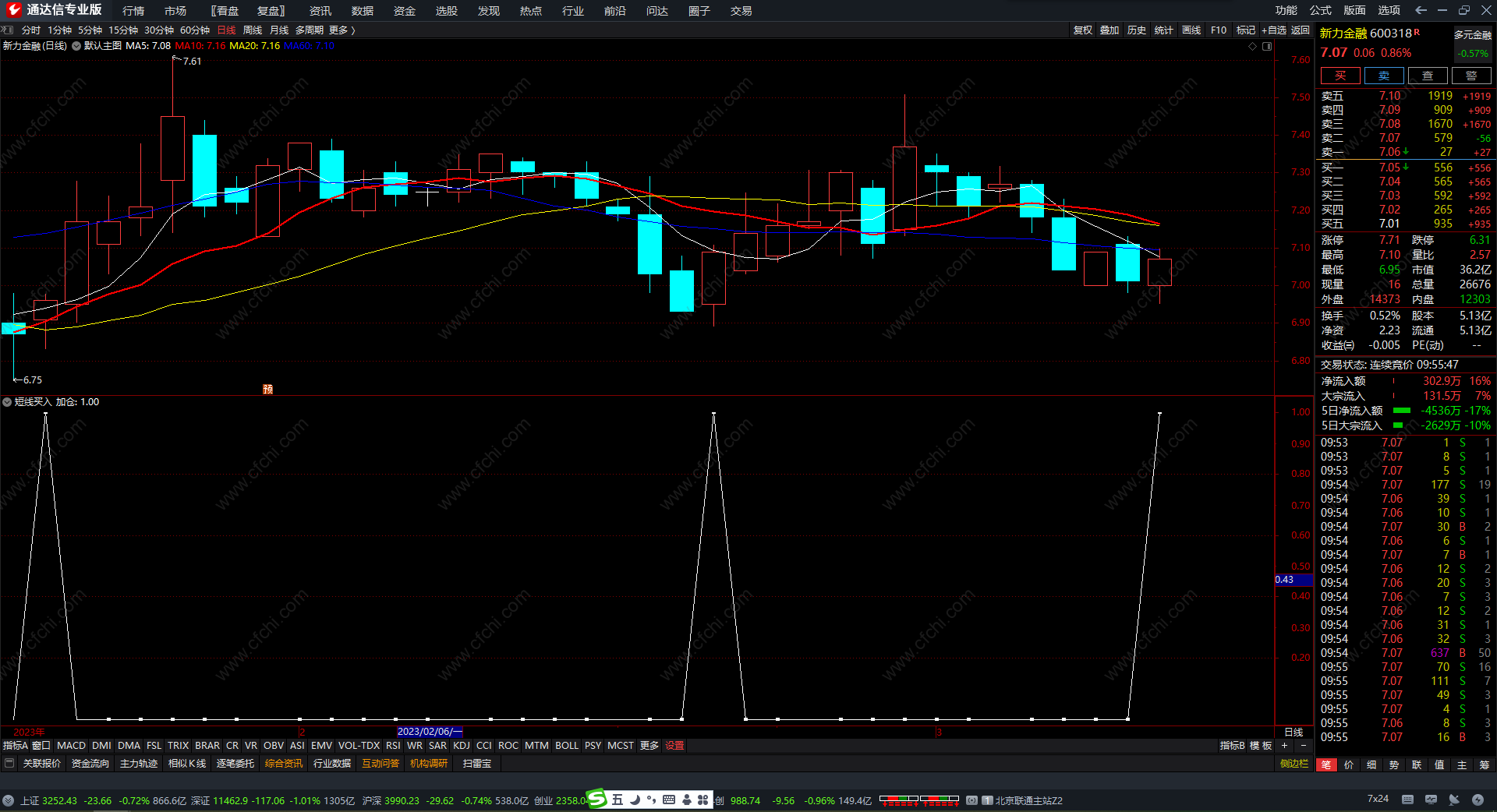Click the connection icon before 北京联通主站Z2
Image resolution: width=1497 pixels, height=812 pixels.
coord(972,800)
